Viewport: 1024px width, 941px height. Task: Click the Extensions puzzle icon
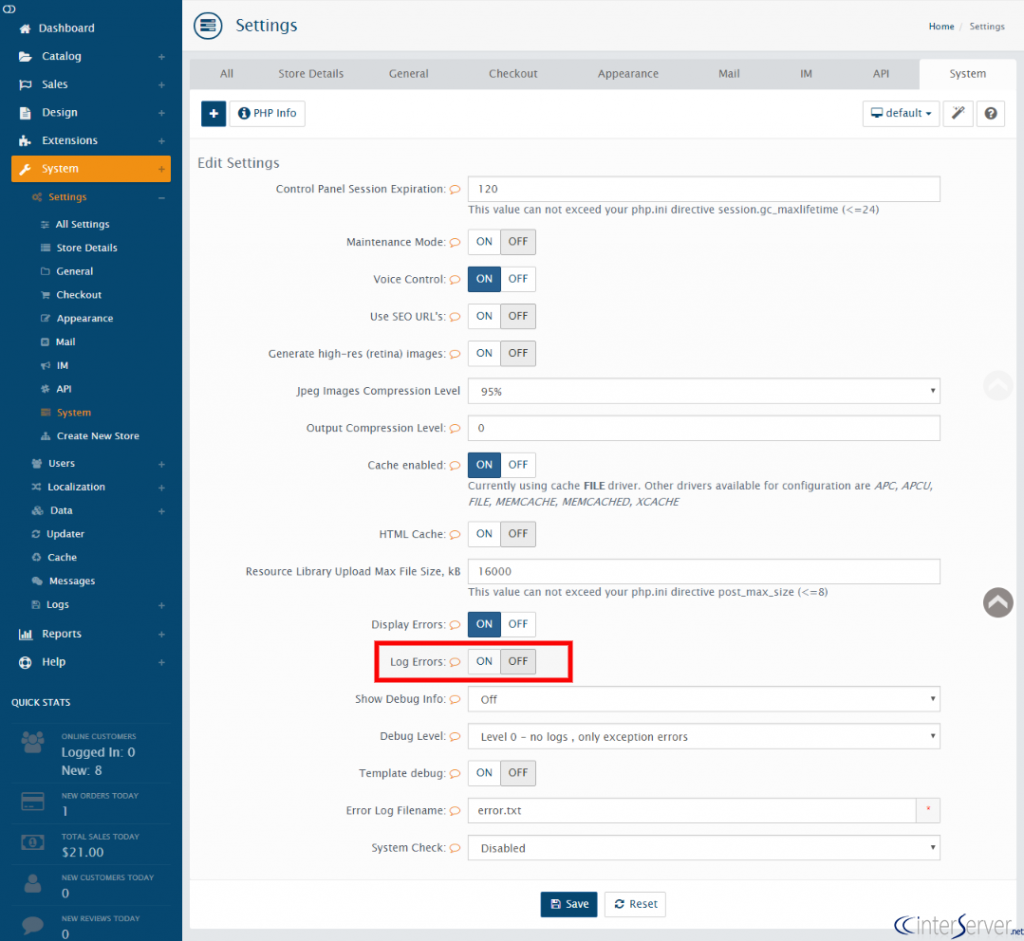(25, 141)
